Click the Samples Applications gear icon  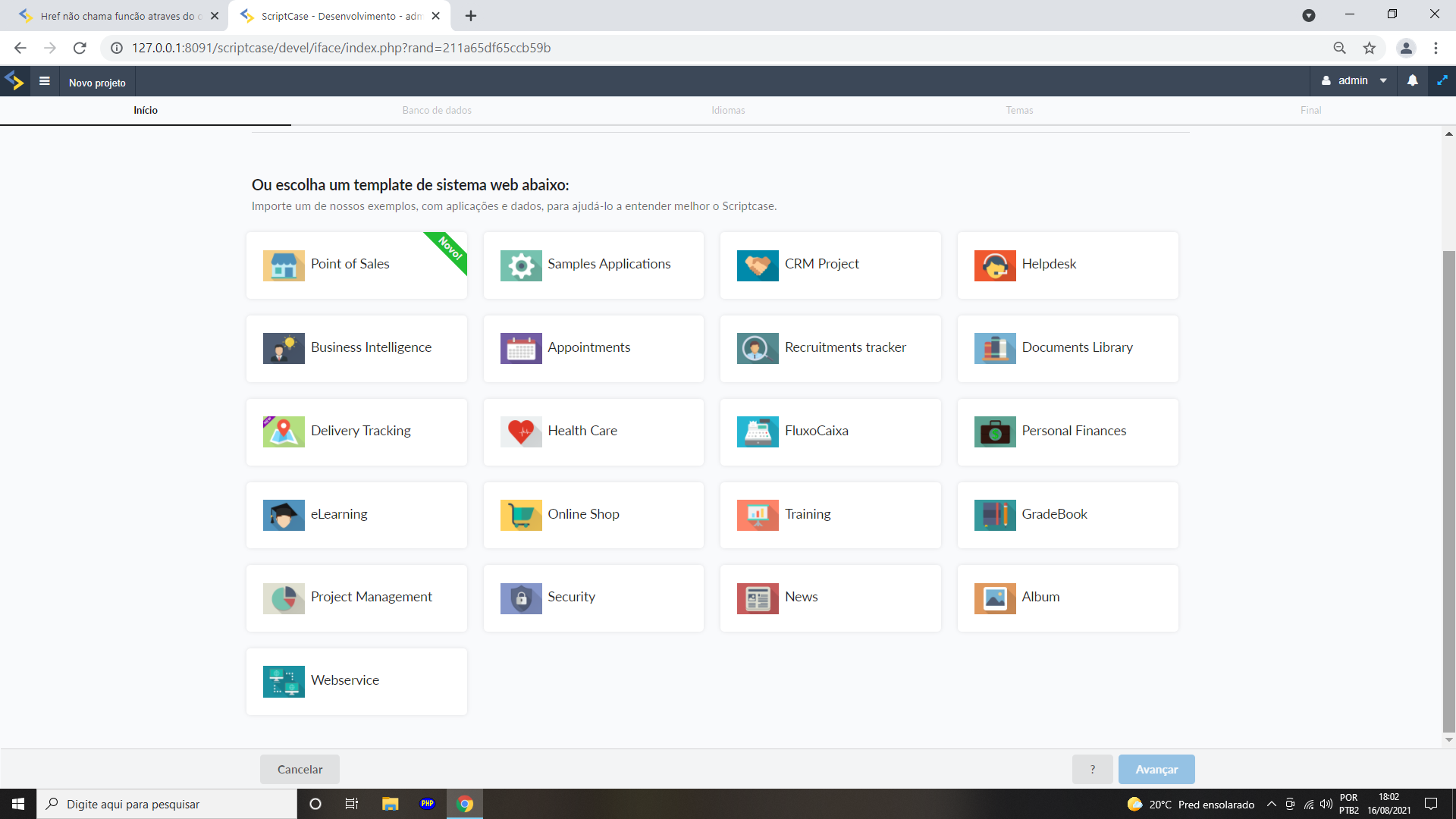click(x=521, y=265)
